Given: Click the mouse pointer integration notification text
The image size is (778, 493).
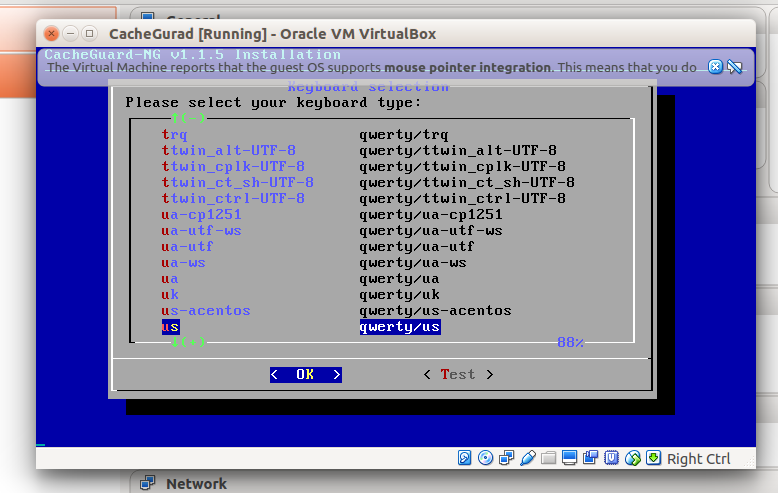Looking at the screenshot, I should [372, 67].
